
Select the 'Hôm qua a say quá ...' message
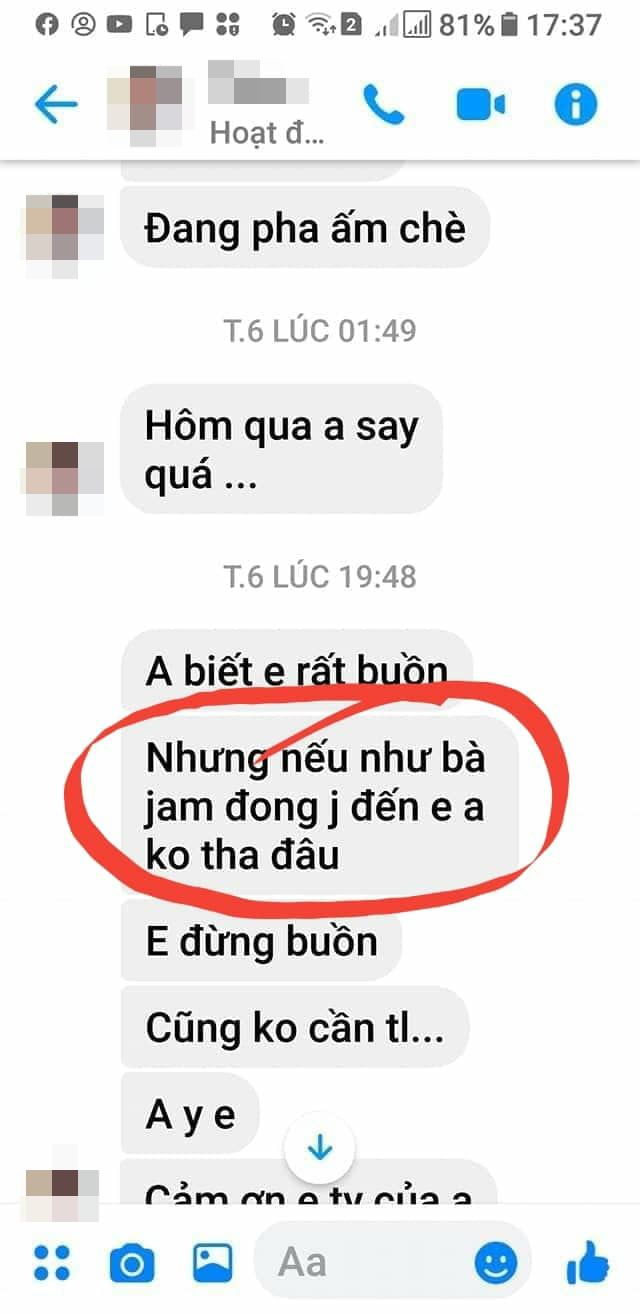click(x=281, y=448)
